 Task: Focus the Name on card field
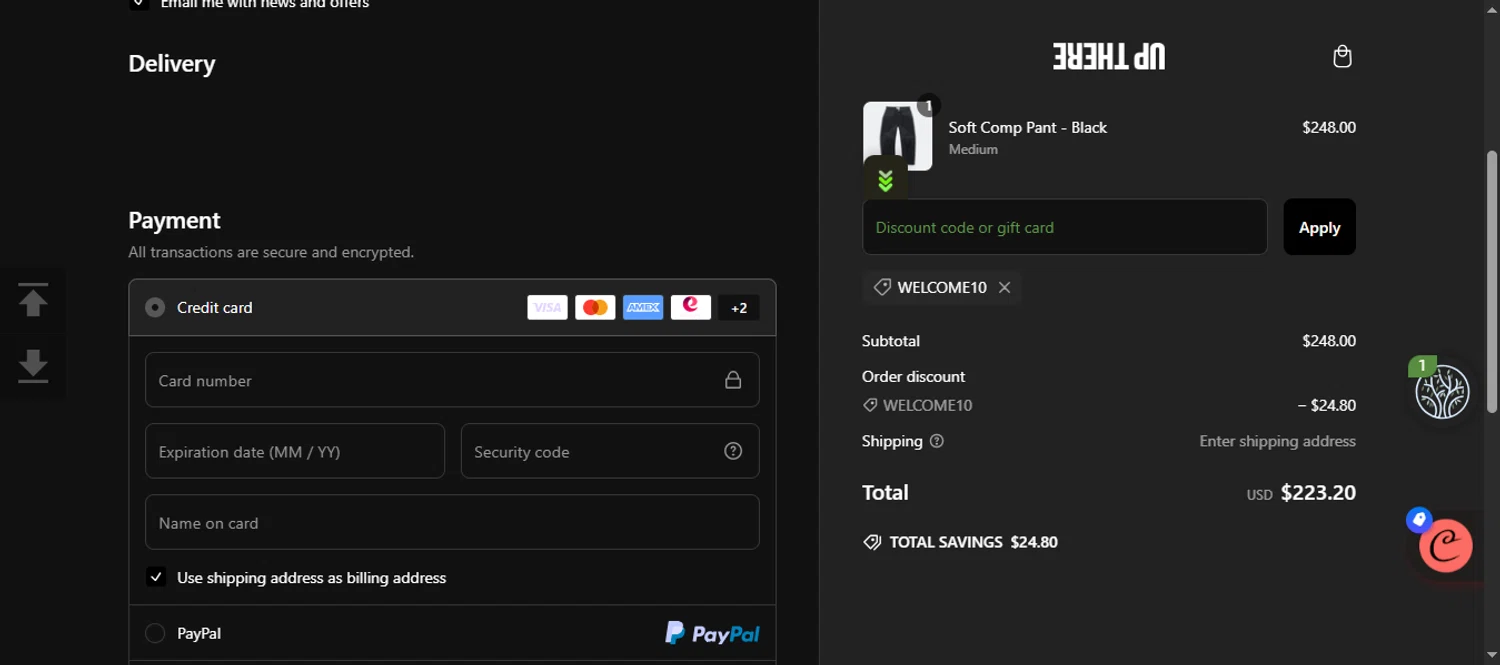click(452, 522)
